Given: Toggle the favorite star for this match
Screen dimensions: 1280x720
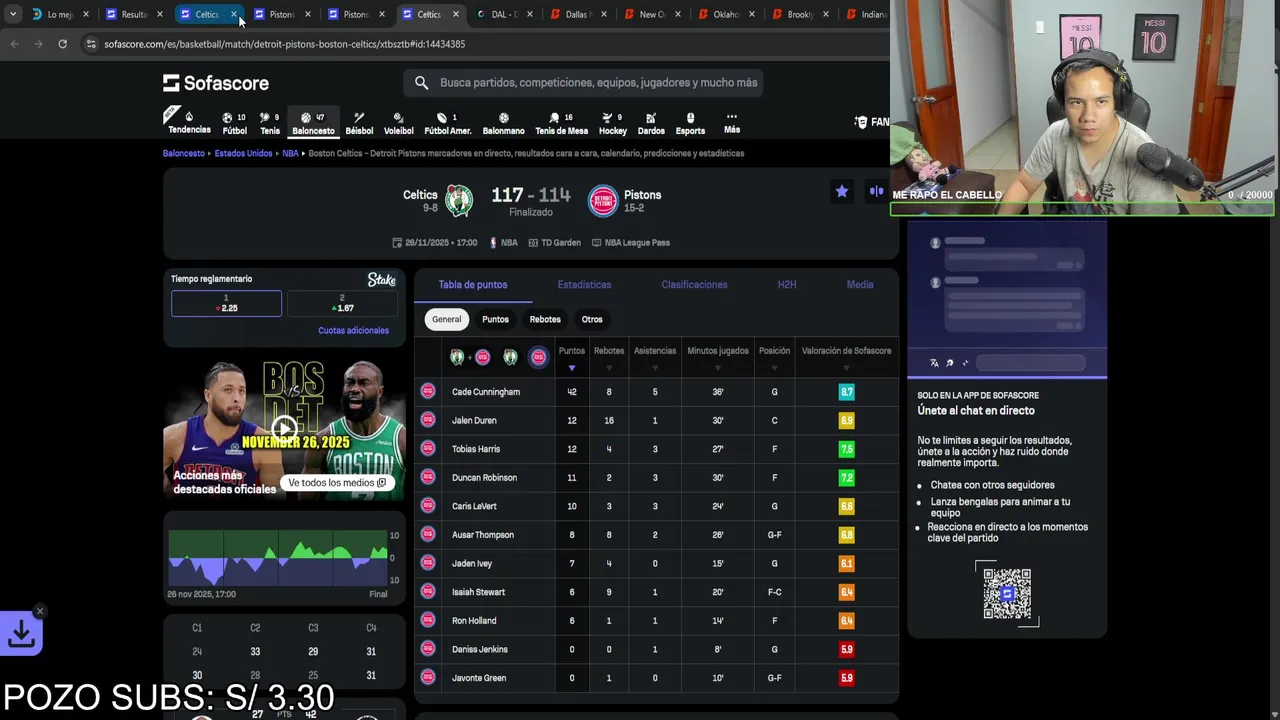Looking at the screenshot, I should [842, 191].
